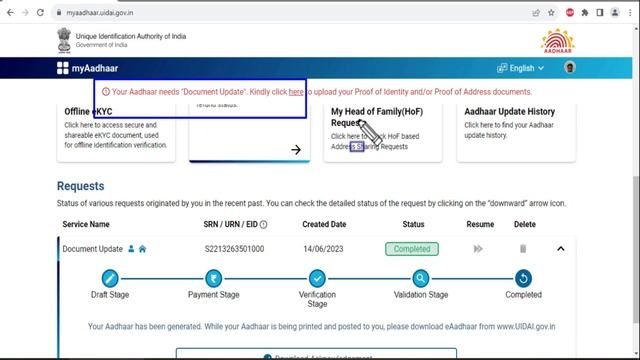
Task: Click the Government of India emblem
Action: (x=64, y=40)
